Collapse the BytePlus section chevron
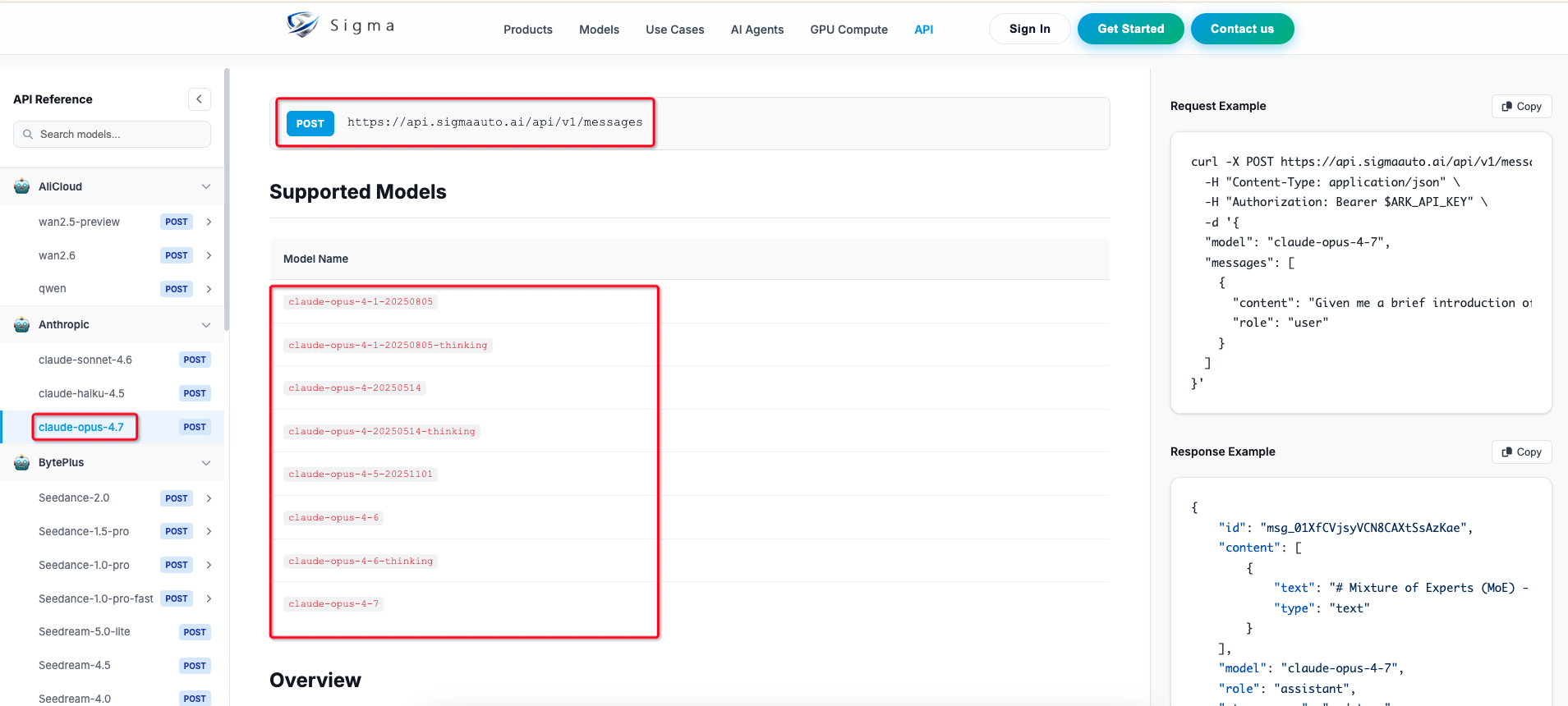 coord(206,462)
